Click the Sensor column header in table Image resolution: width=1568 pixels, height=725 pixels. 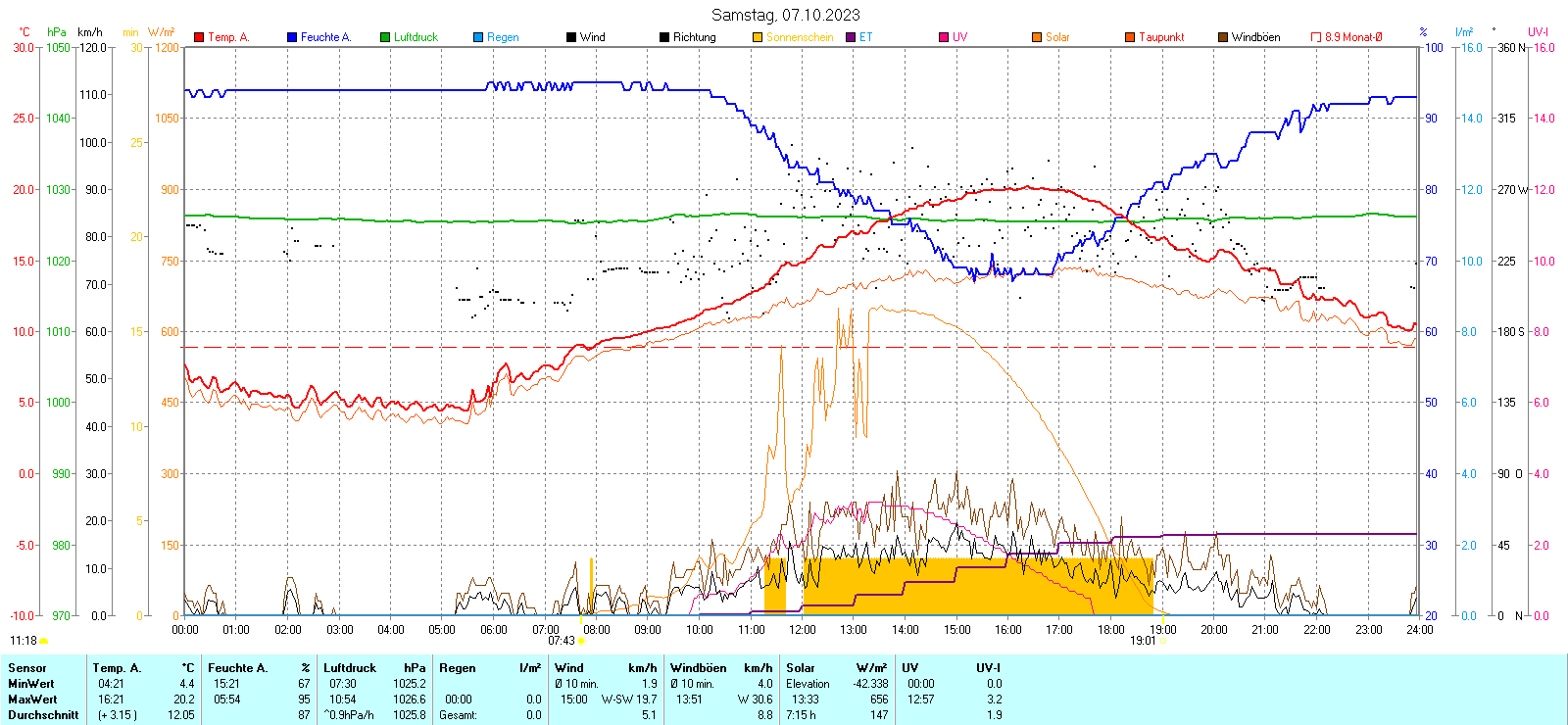[27, 668]
